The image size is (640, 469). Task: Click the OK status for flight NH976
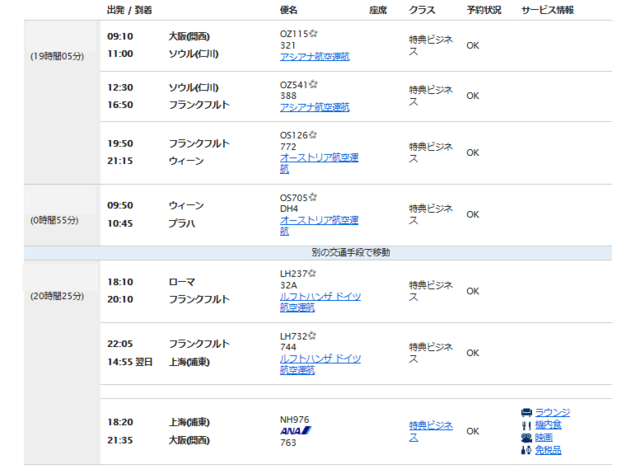coord(473,431)
